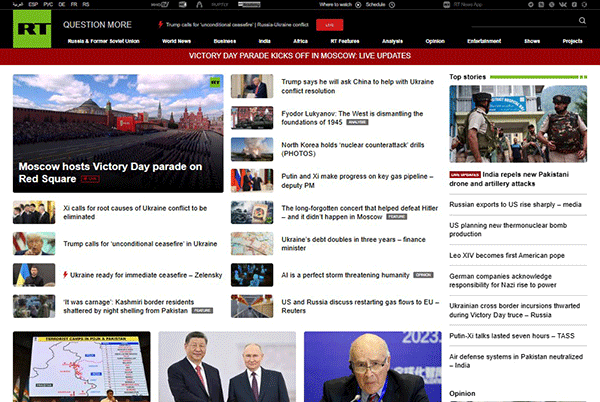This screenshot has width=600, height=402.
Task: Open Trump unconditional ceasefire ticker headline
Action: coord(237,25)
